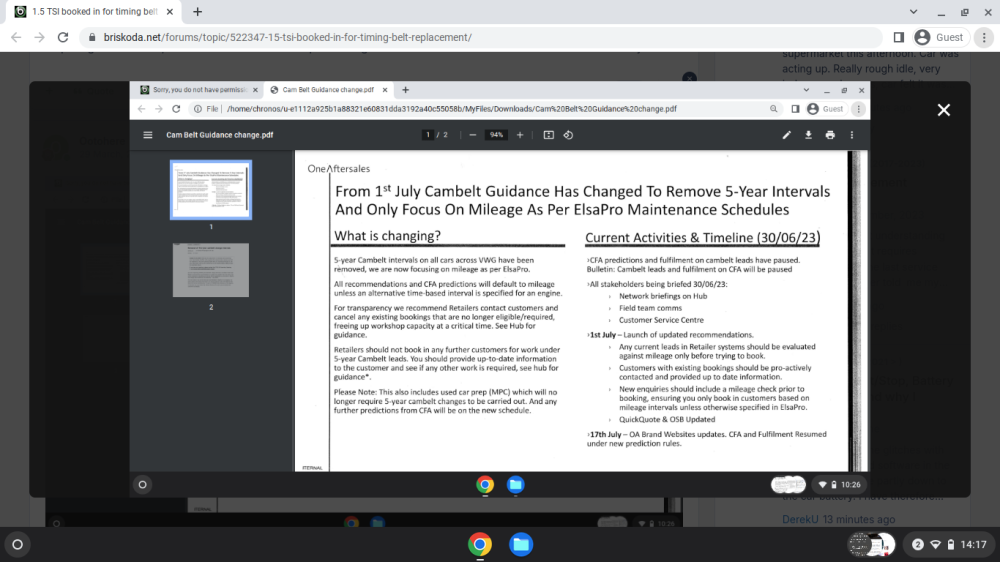
Task: Zoom in the PDF with the plus button
Action: [520, 135]
